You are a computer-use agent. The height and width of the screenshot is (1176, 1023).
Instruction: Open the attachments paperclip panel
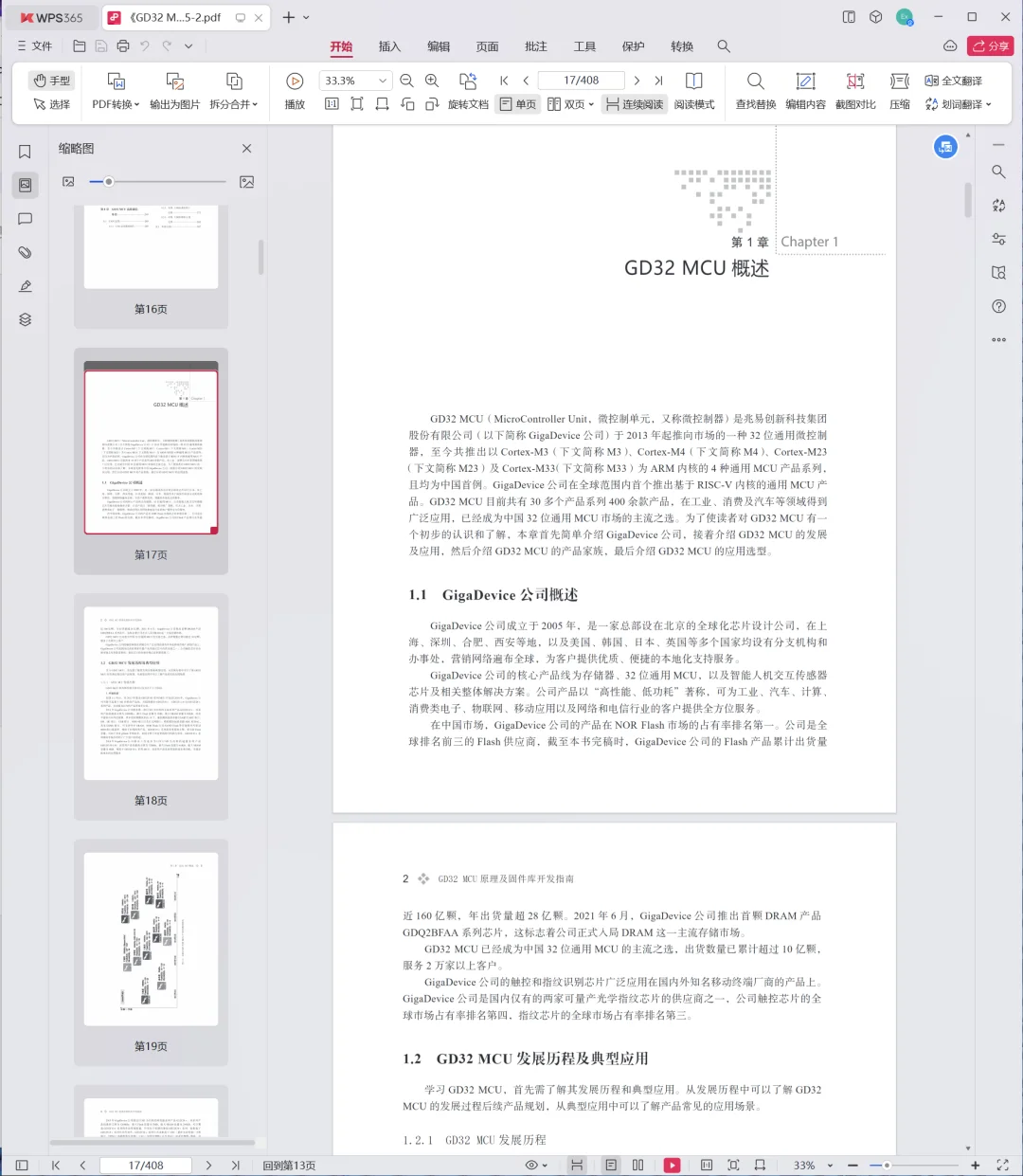coord(26,252)
